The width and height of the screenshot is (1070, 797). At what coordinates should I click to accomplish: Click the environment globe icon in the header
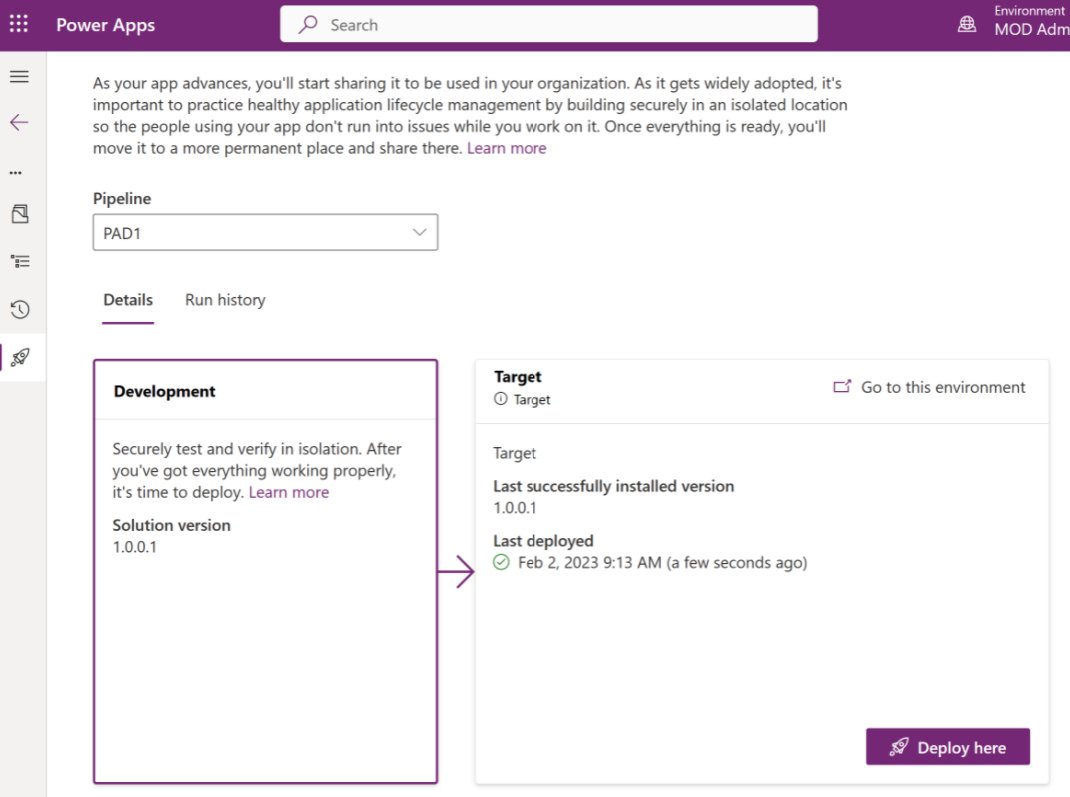coord(966,23)
